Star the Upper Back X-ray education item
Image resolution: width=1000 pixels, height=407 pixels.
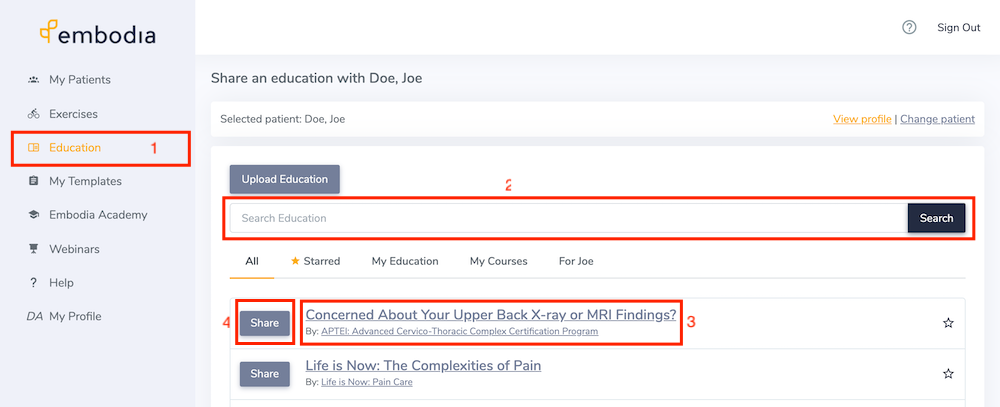click(948, 323)
